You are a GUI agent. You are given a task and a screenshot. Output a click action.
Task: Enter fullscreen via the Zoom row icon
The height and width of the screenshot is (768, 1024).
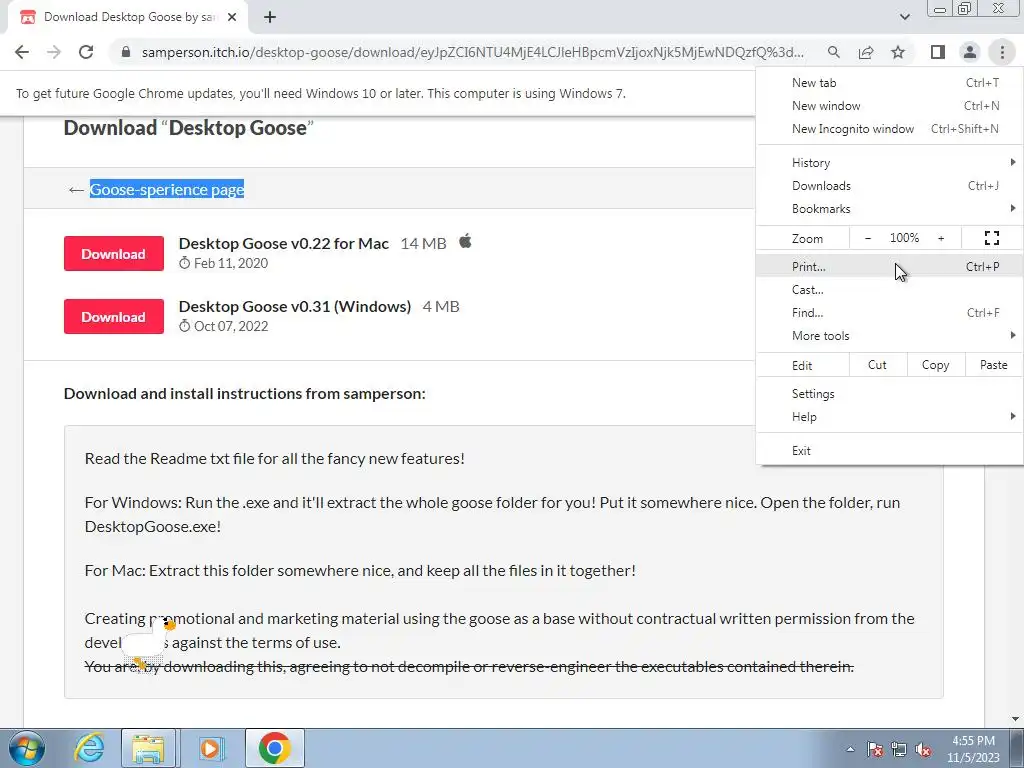[991, 238]
